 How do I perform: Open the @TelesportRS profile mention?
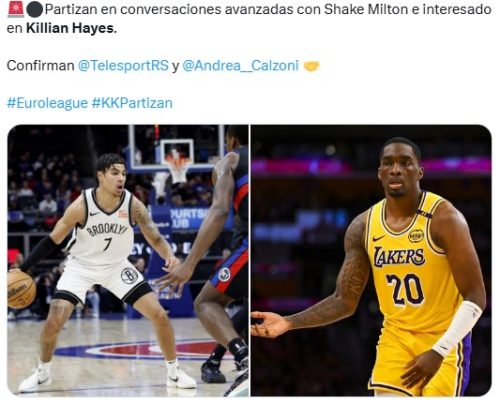pos(123,65)
